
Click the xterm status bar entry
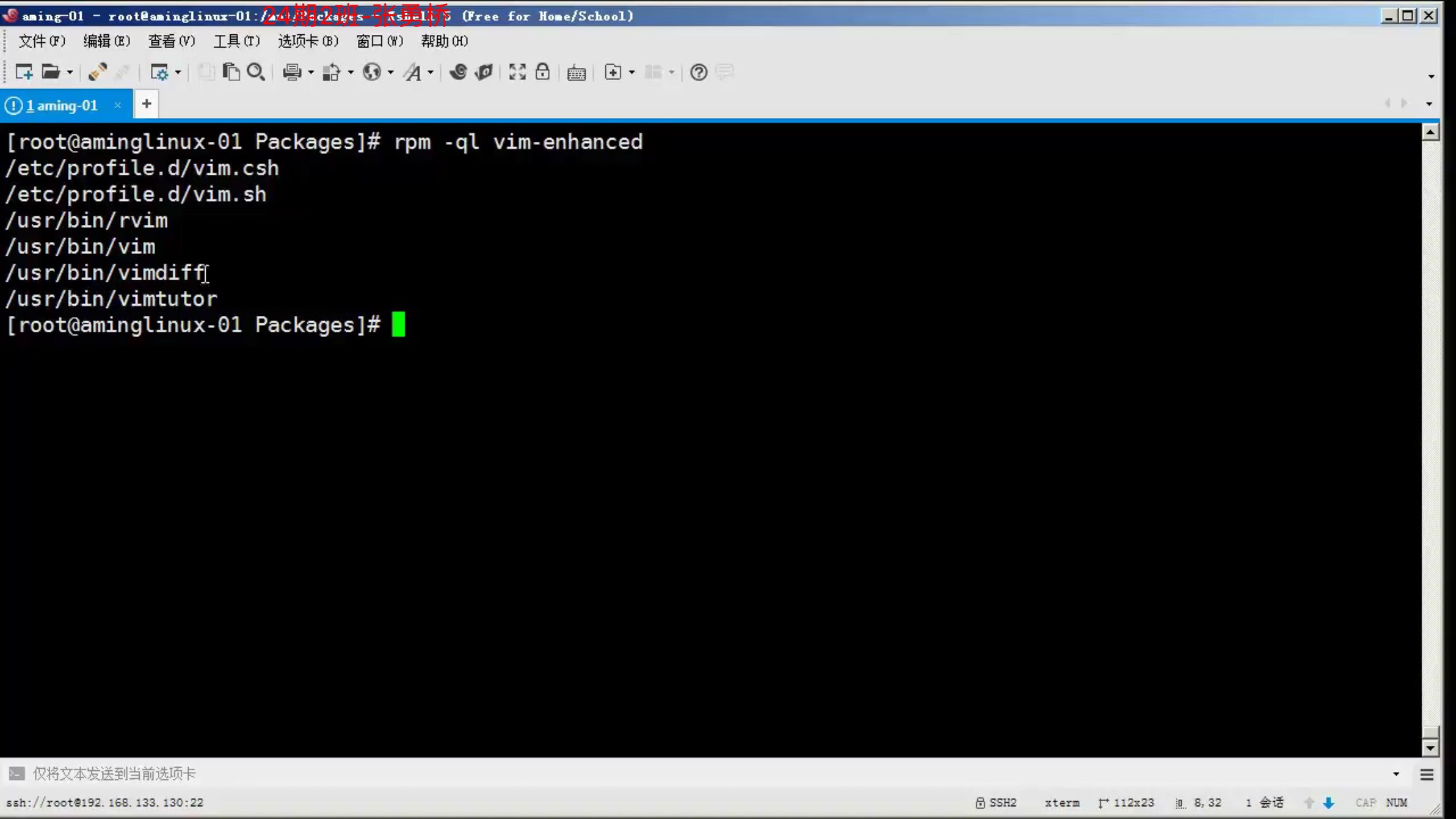(x=1062, y=803)
